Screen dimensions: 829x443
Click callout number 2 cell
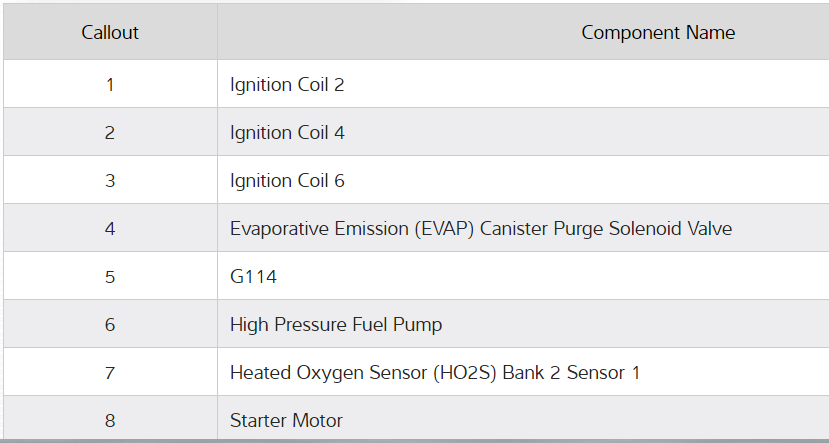[x=110, y=133]
